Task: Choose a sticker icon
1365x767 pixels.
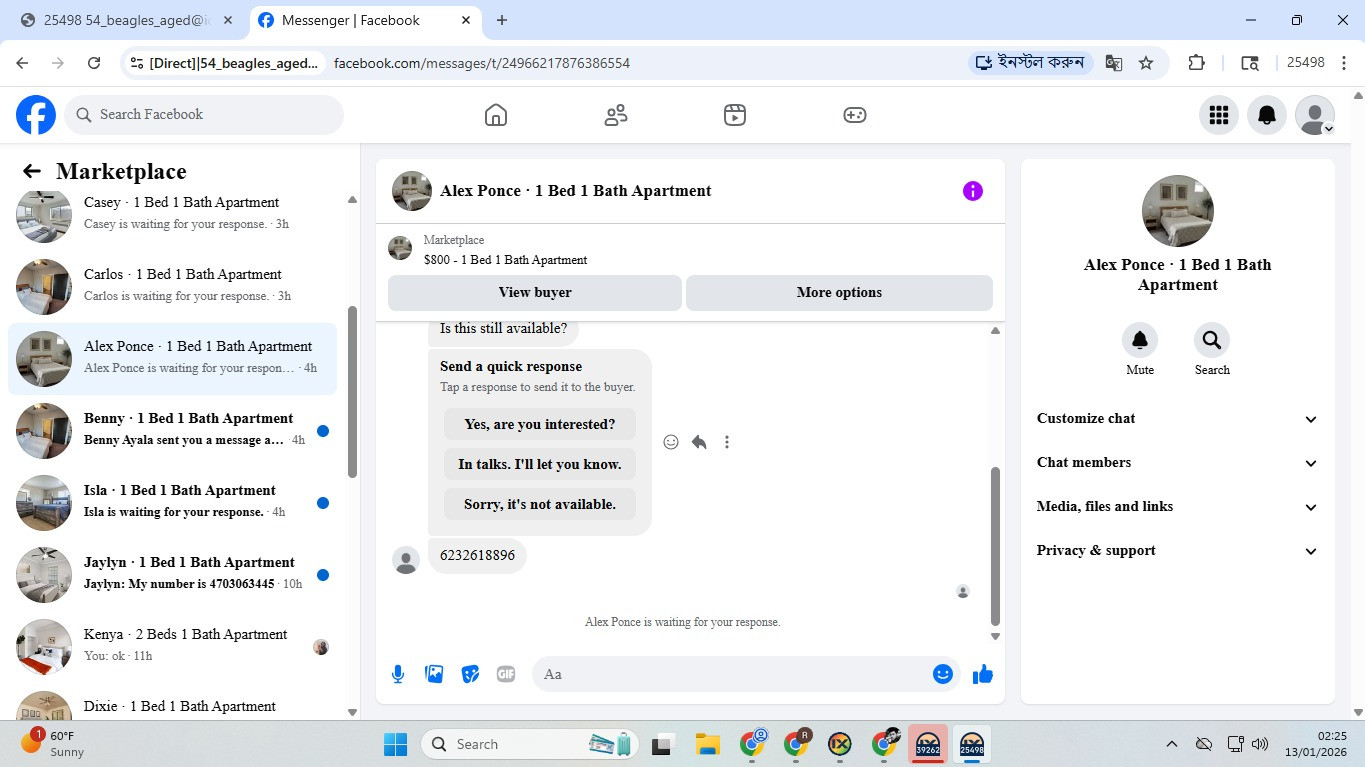Action: (x=470, y=674)
